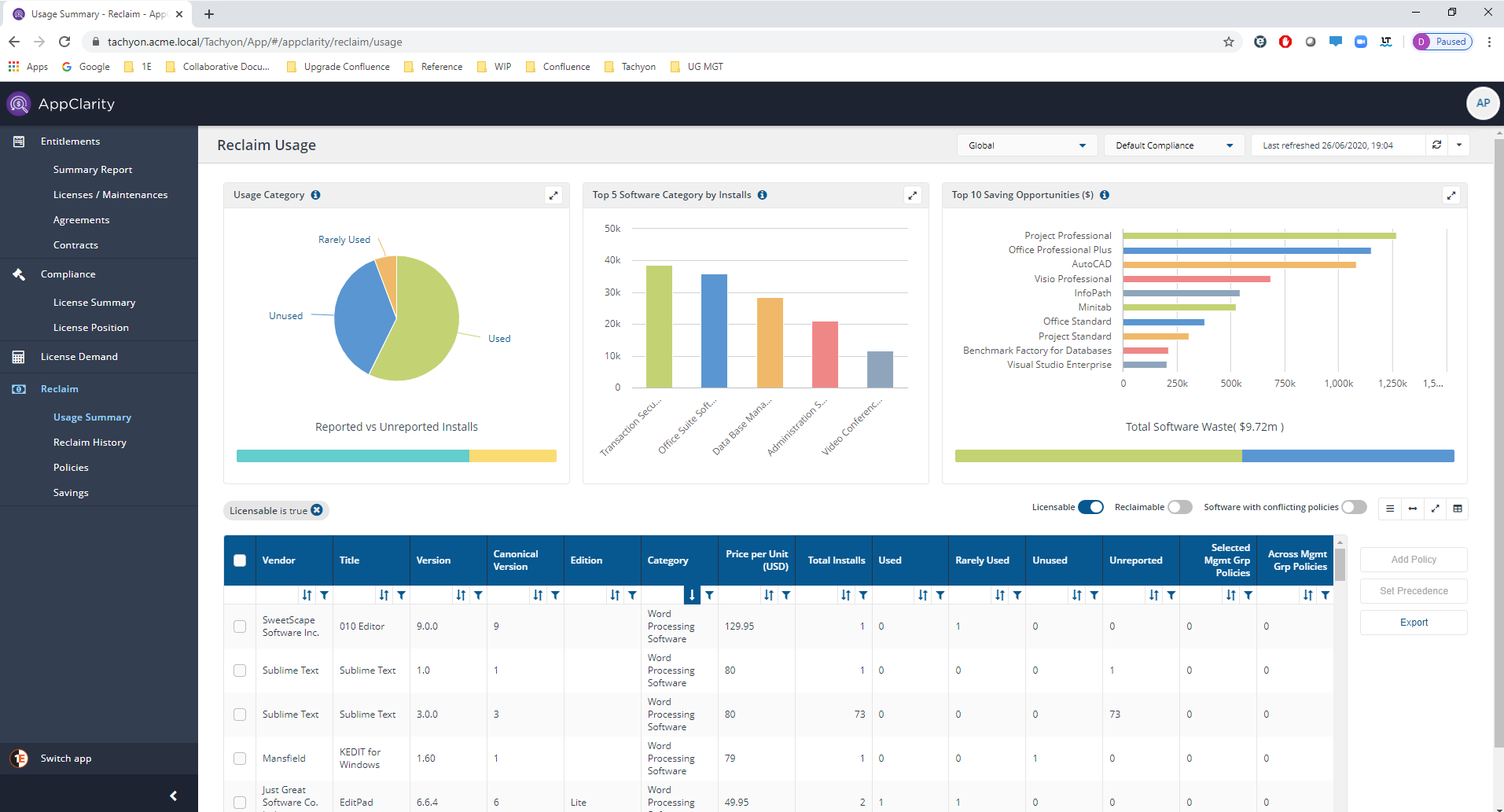Click the active Category sort arrow
Image resolution: width=1504 pixels, height=812 pixels.
692,595
